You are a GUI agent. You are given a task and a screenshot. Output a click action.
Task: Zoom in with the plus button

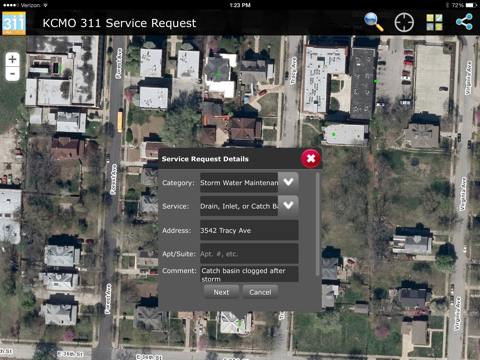tap(12, 59)
